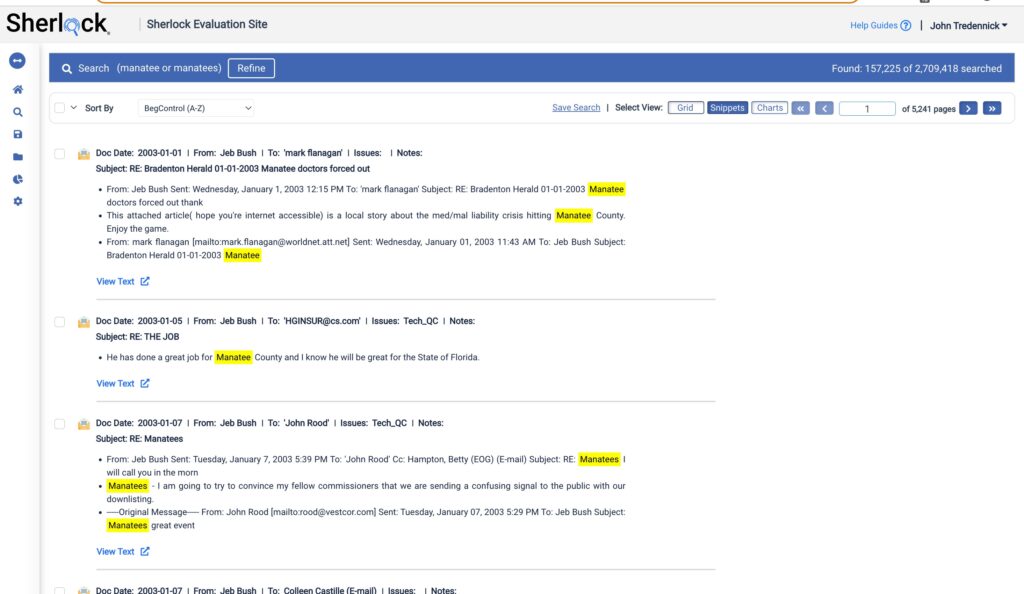Click the Save Search link

[576, 108]
